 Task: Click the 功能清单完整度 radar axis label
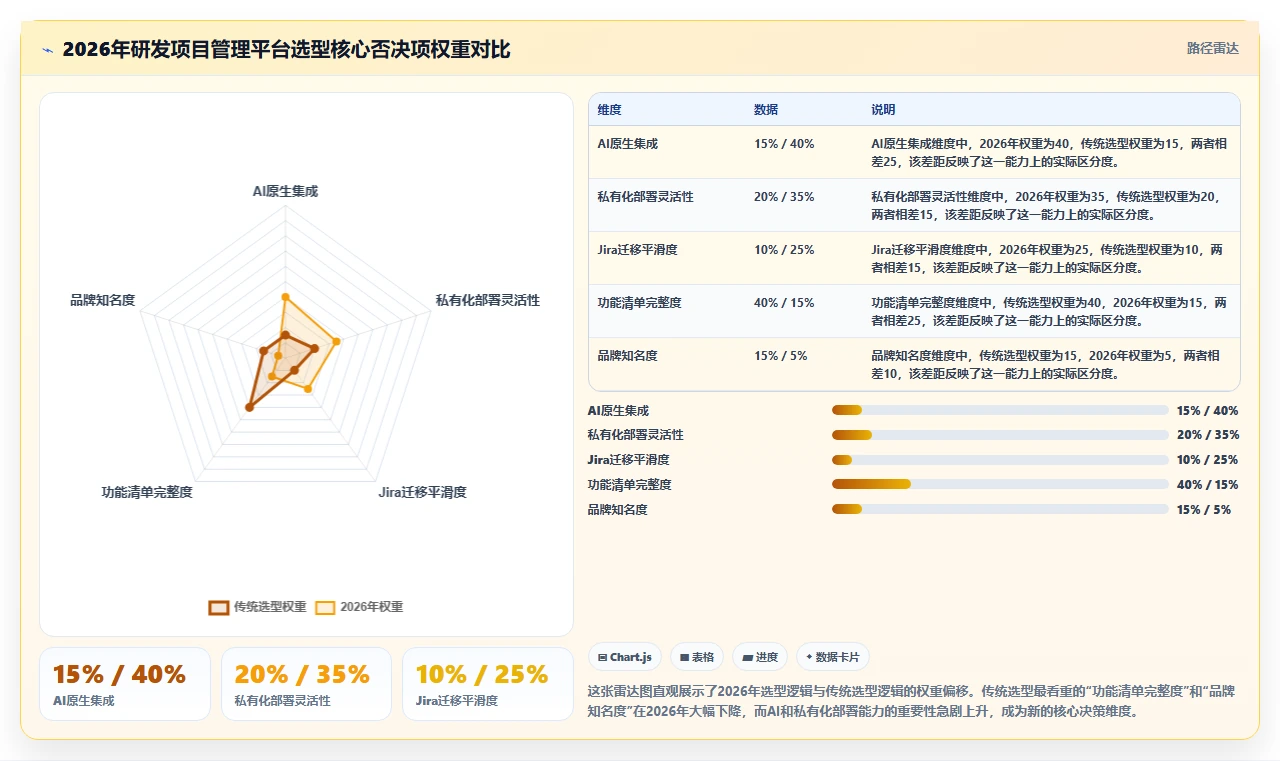pos(147,492)
